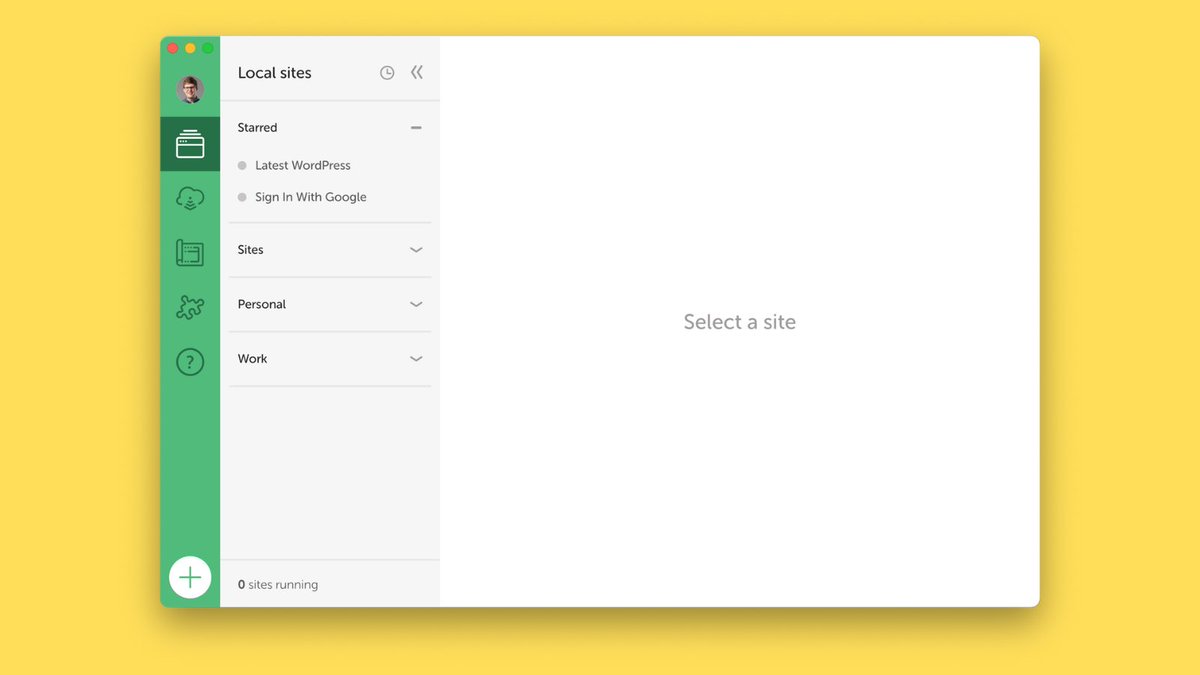
Task: Collapse the Starred group minus icon
Action: point(416,128)
